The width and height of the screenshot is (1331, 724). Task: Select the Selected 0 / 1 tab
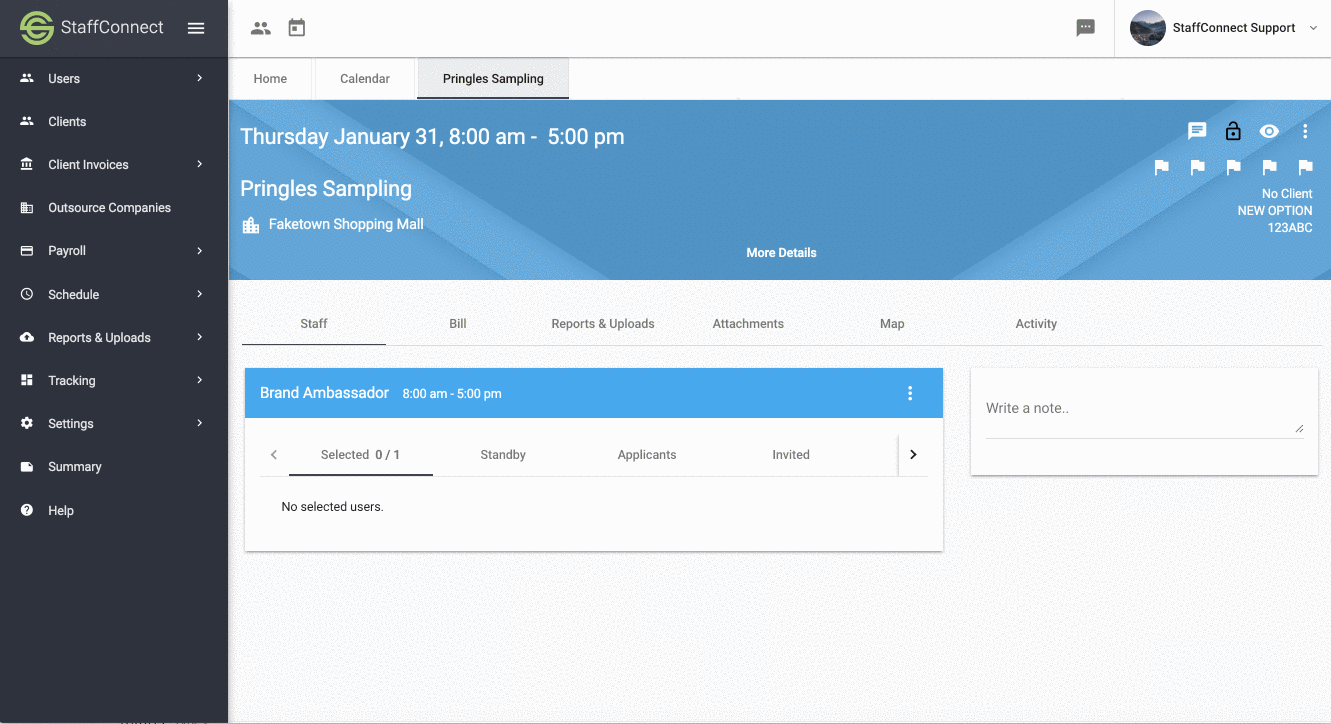coord(360,455)
